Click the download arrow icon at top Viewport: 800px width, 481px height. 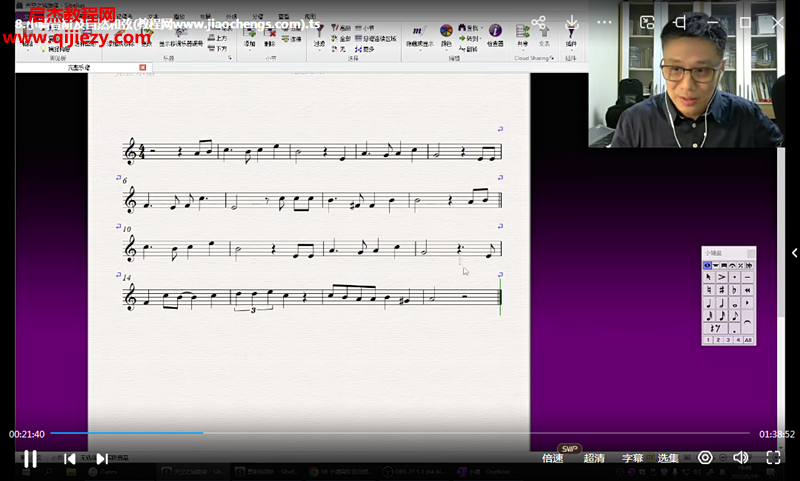click(x=571, y=22)
